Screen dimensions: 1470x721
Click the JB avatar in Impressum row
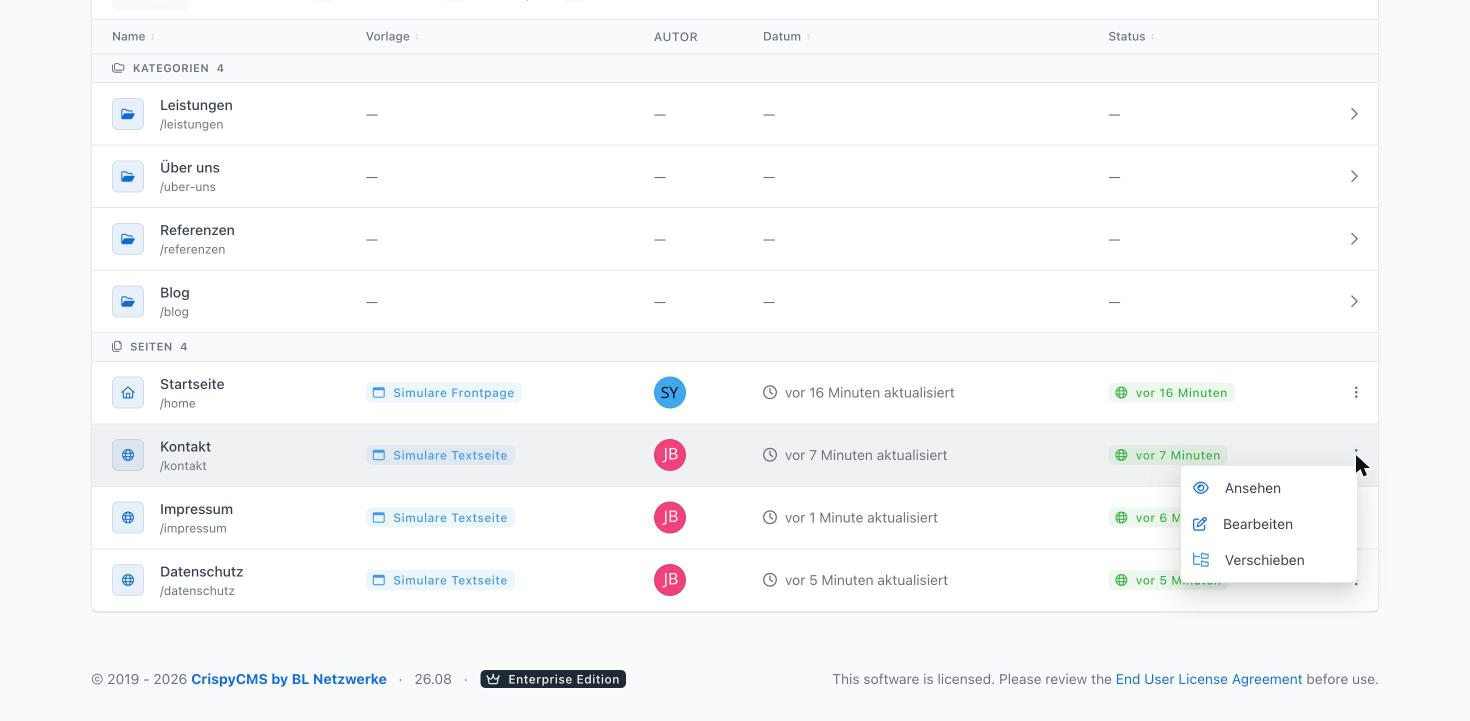coord(670,518)
